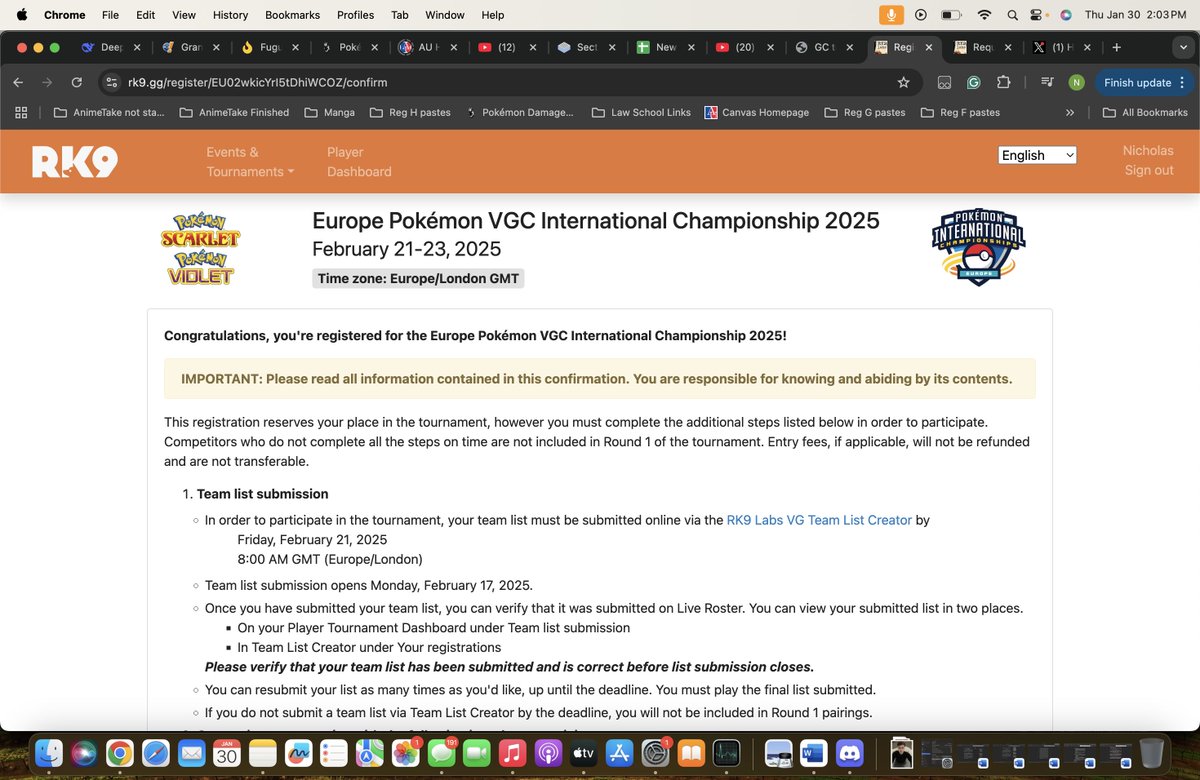Open the History menu in menu bar

(230, 15)
